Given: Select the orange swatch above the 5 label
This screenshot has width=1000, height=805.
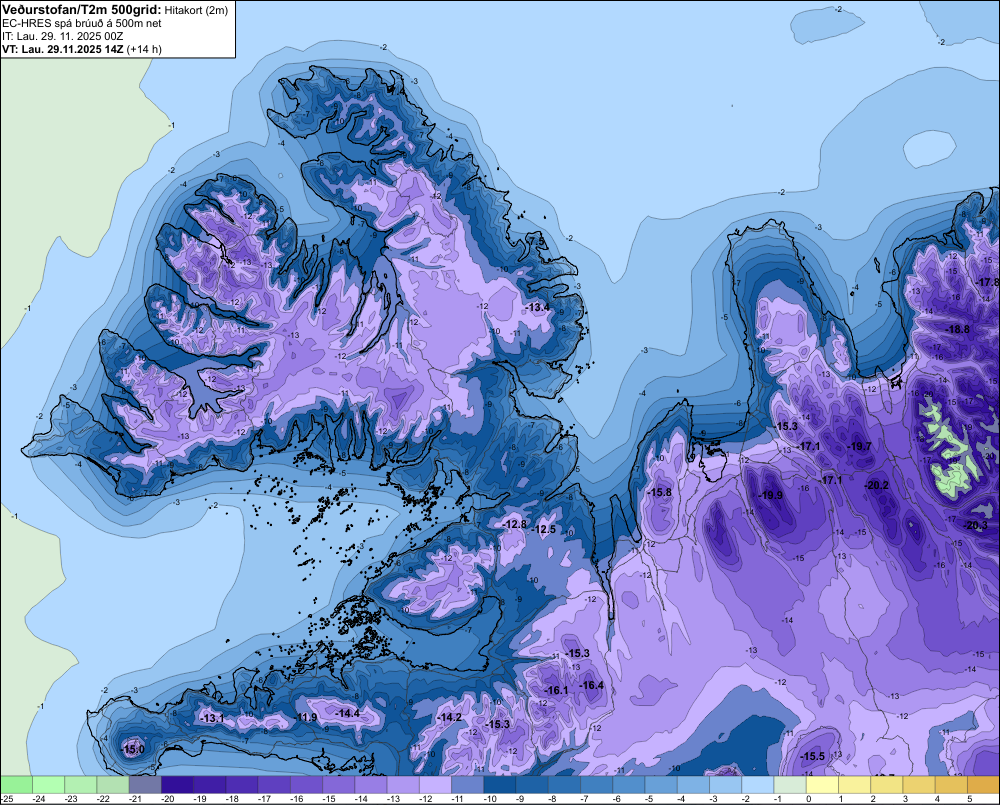Looking at the screenshot, I should point(983,784).
